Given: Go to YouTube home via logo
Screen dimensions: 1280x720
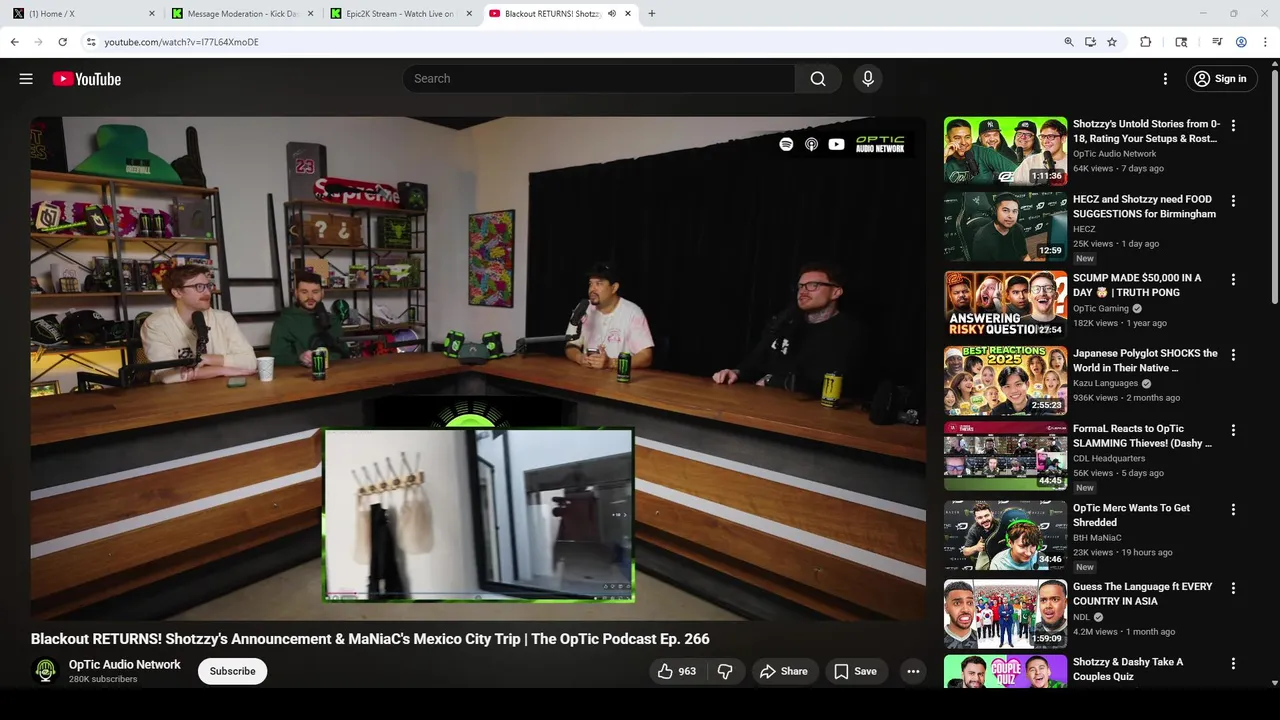Looking at the screenshot, I should [x=87, y=79].
